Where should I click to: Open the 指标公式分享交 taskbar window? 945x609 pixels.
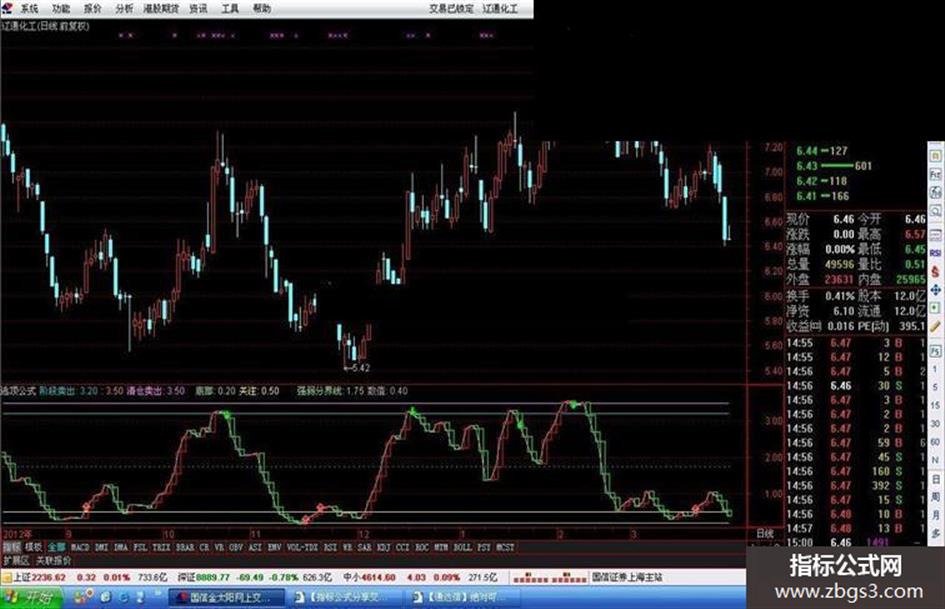(345, 598)
